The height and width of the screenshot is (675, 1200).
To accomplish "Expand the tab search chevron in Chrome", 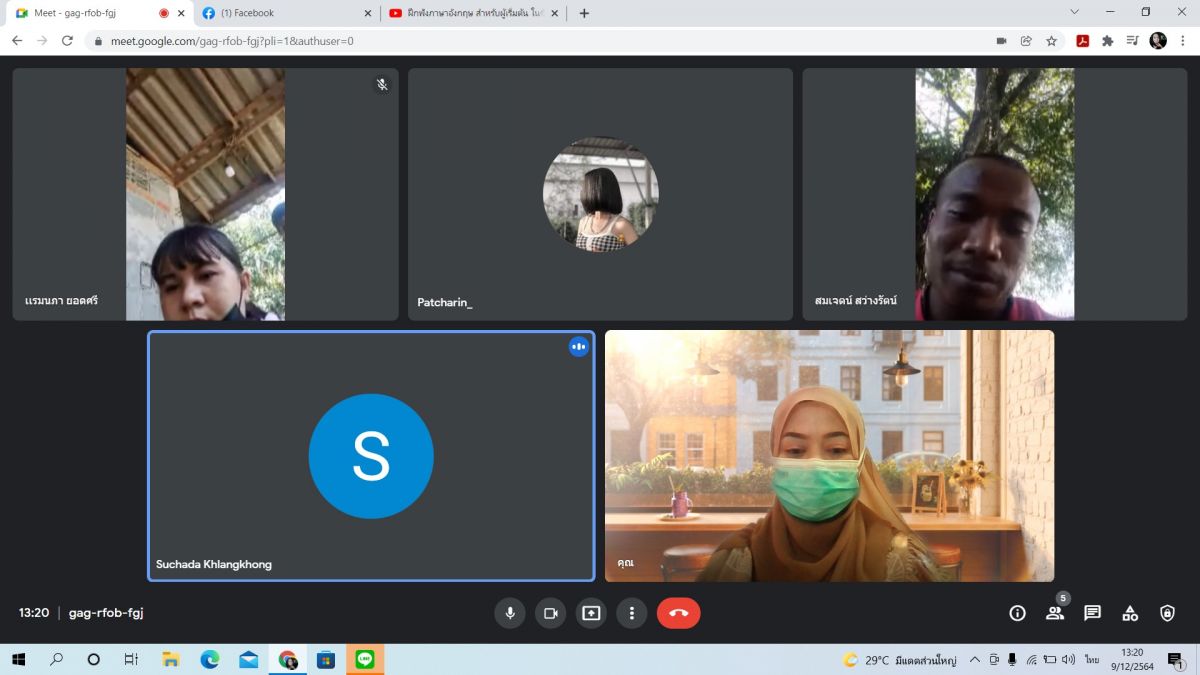I will [x=1074, y=12].
